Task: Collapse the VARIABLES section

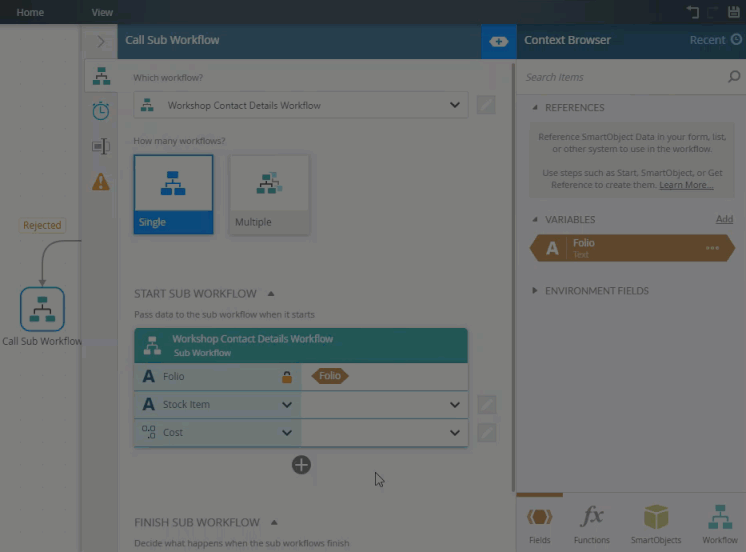Action: pos(535,219)
